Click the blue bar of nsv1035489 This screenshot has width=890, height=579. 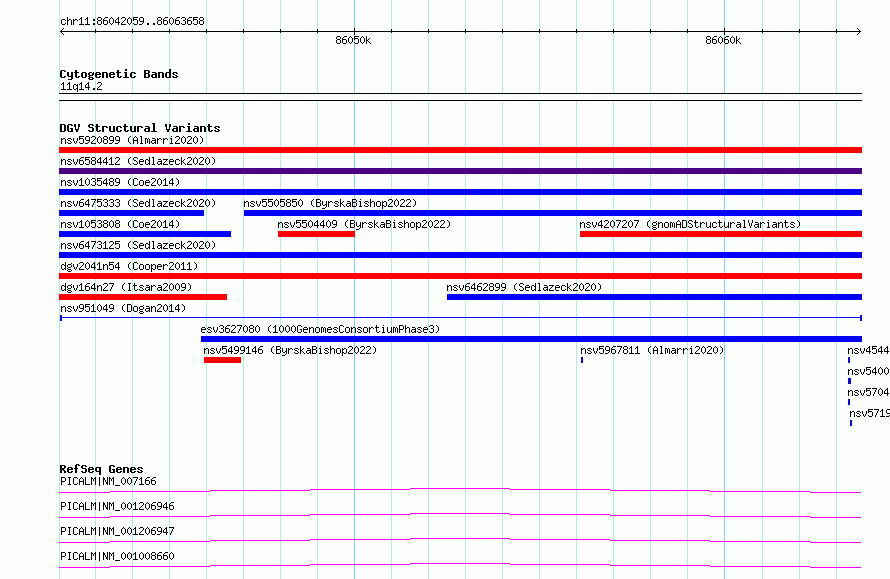pyautogui.click(x=460, y=192)
